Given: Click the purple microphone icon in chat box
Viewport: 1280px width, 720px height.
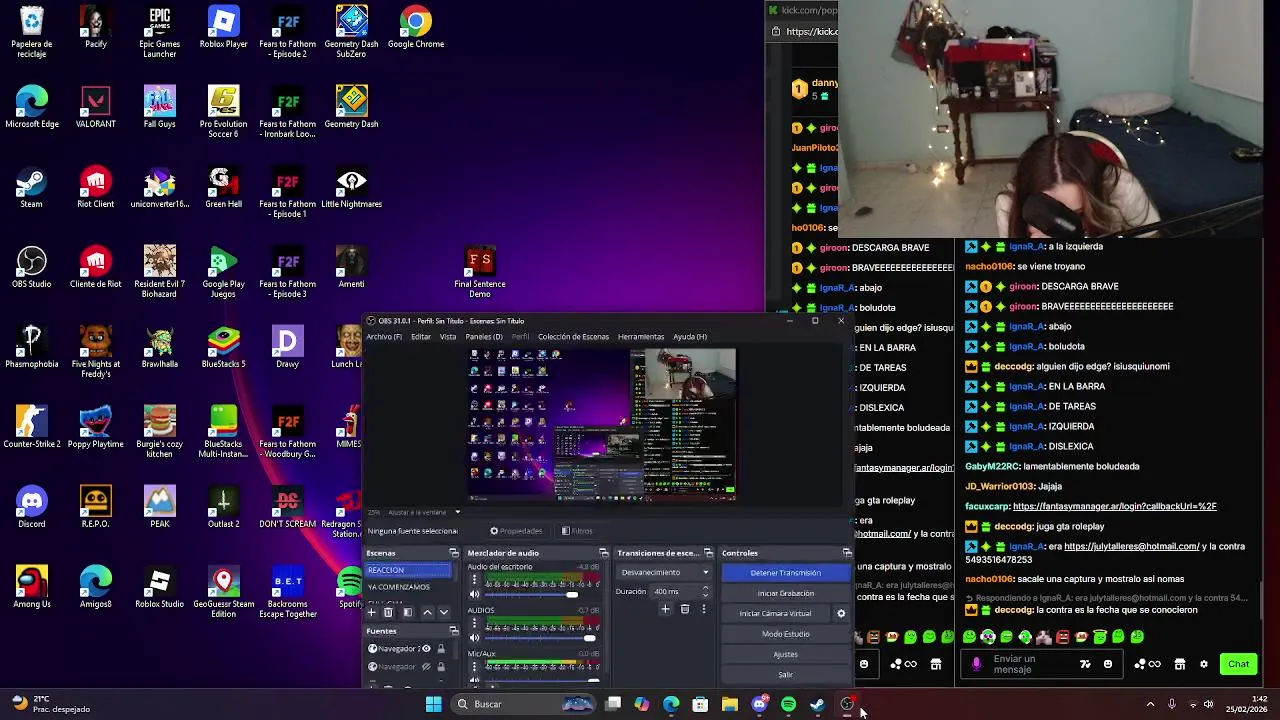Looking at the screenshot, I should [977, 664].
